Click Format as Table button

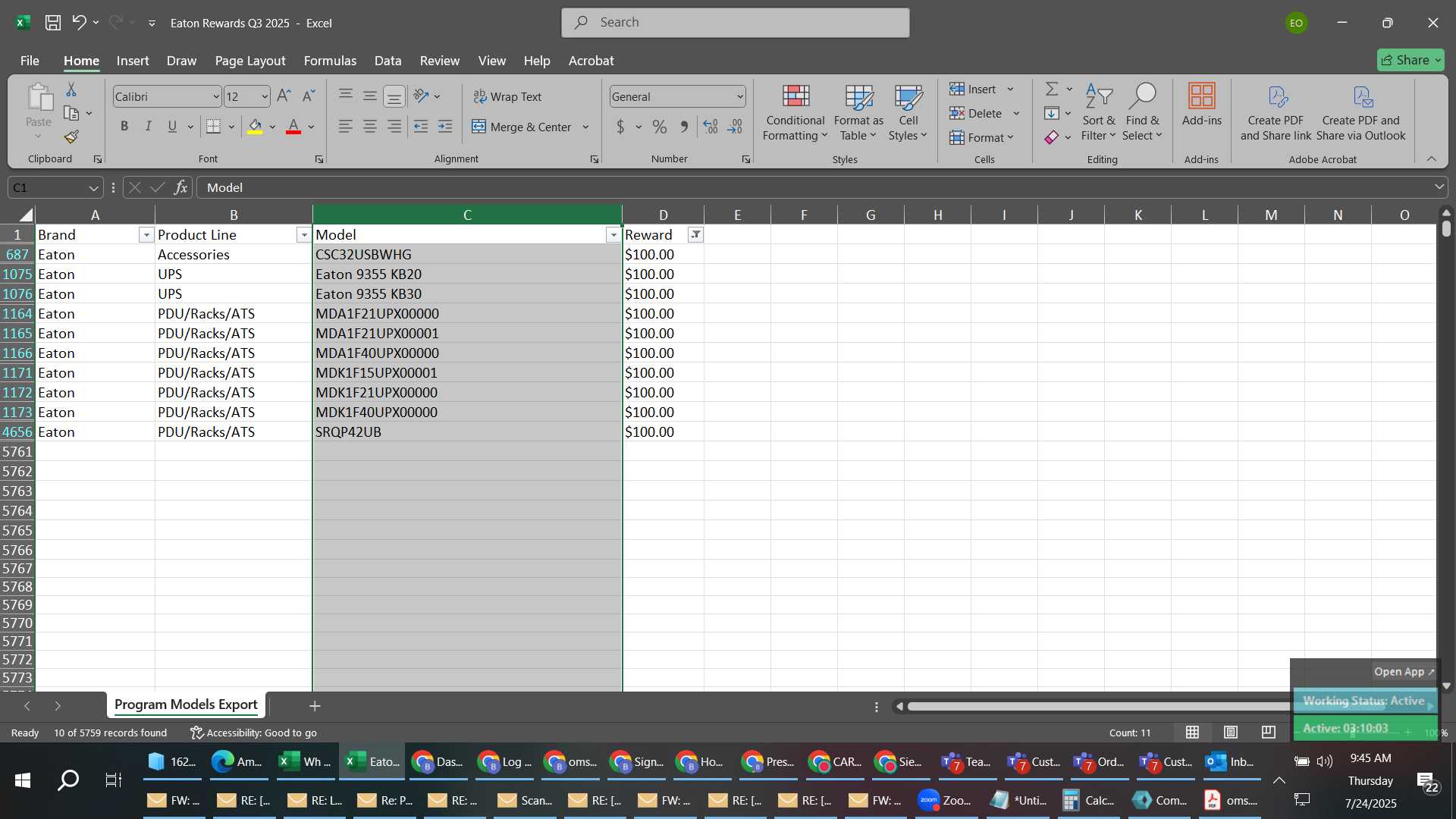coord(858,112)
